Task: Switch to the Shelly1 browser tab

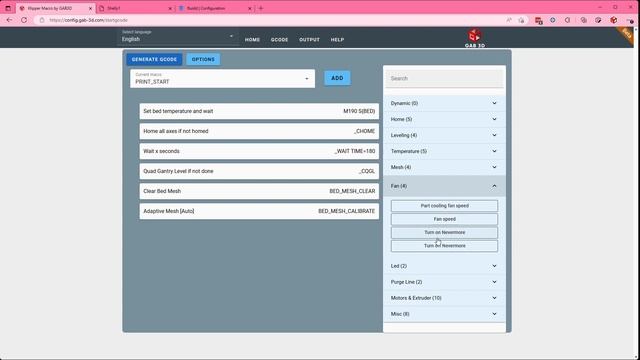Action: coord(136,8)
